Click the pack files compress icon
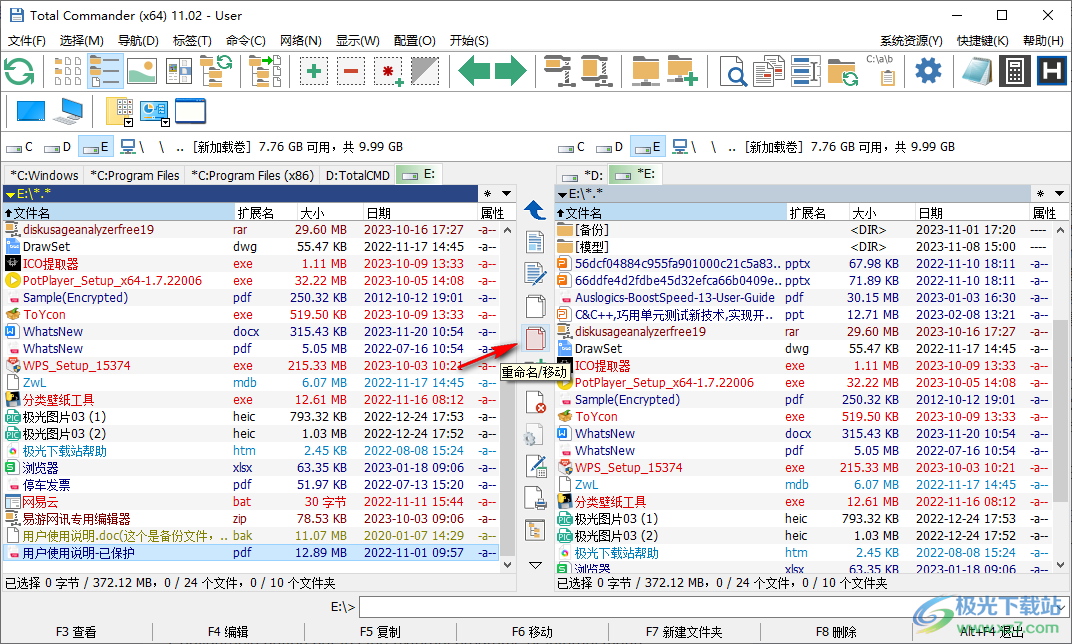1072x644 pixels. [560, 71]
